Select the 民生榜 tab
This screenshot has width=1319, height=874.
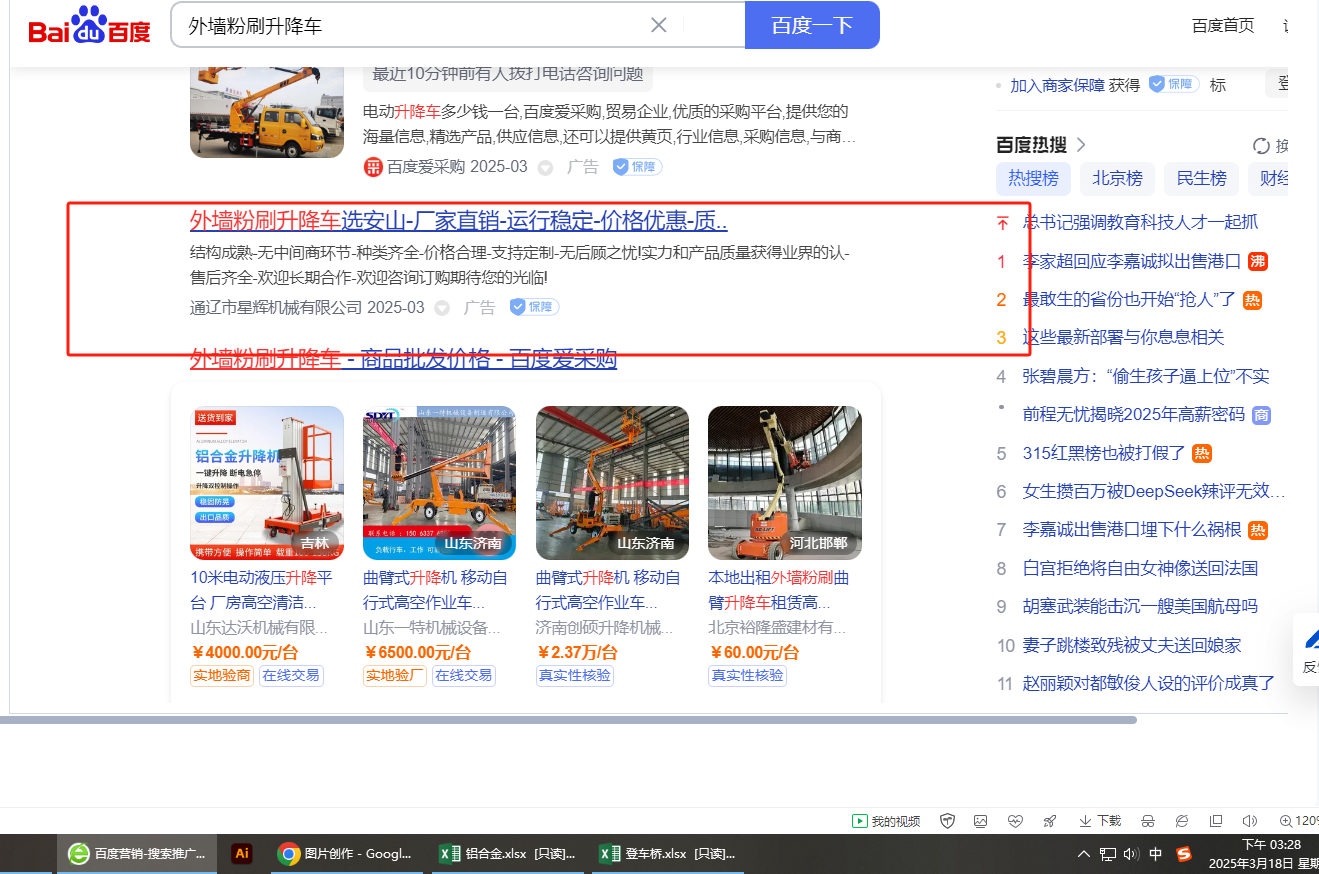click(1201, 179)
